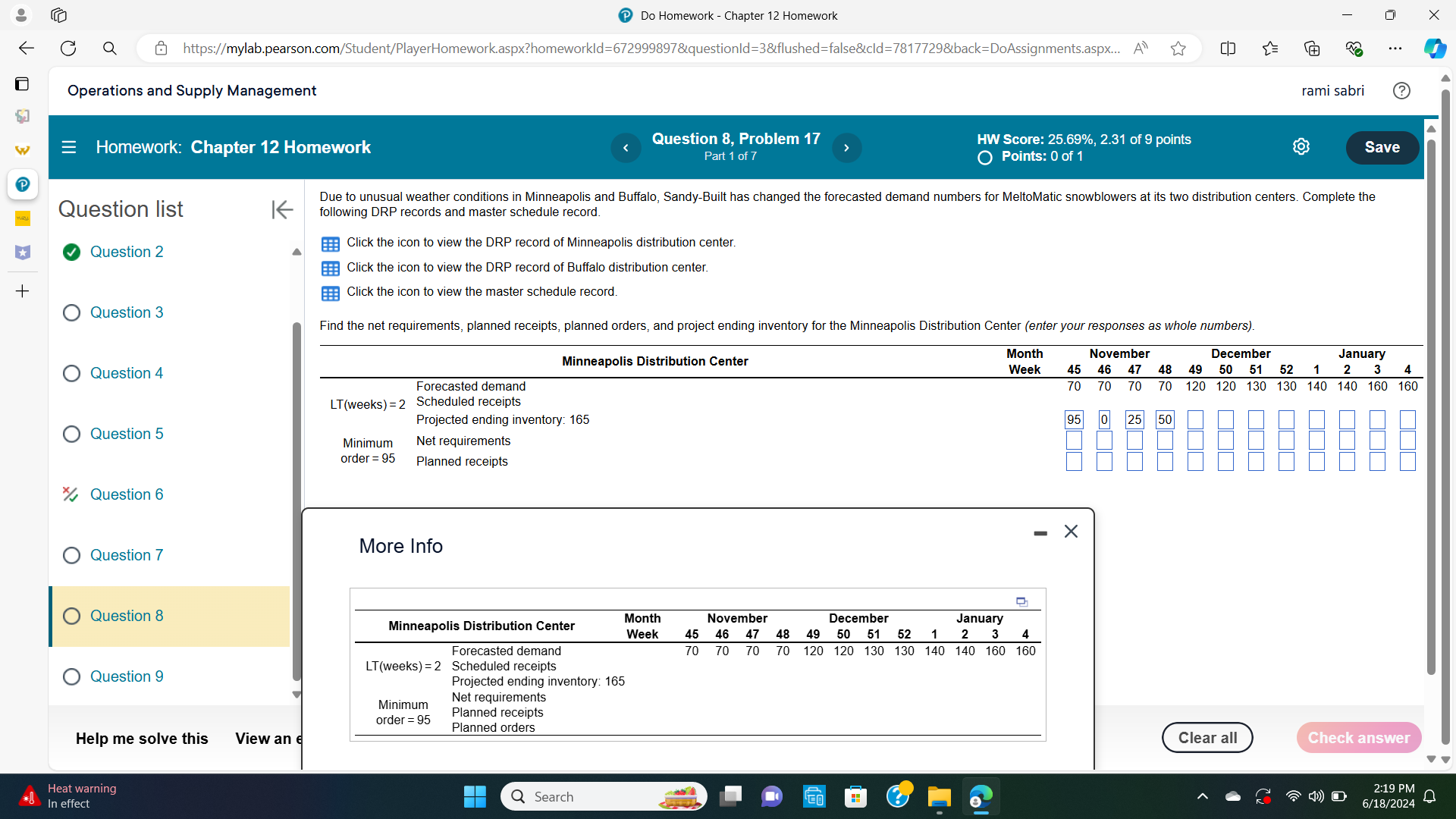The width and height of the screenshot is (1456, 819).
Task: Click the icon to view Minneapolis DRP record
Action: (x=330, y=243)
